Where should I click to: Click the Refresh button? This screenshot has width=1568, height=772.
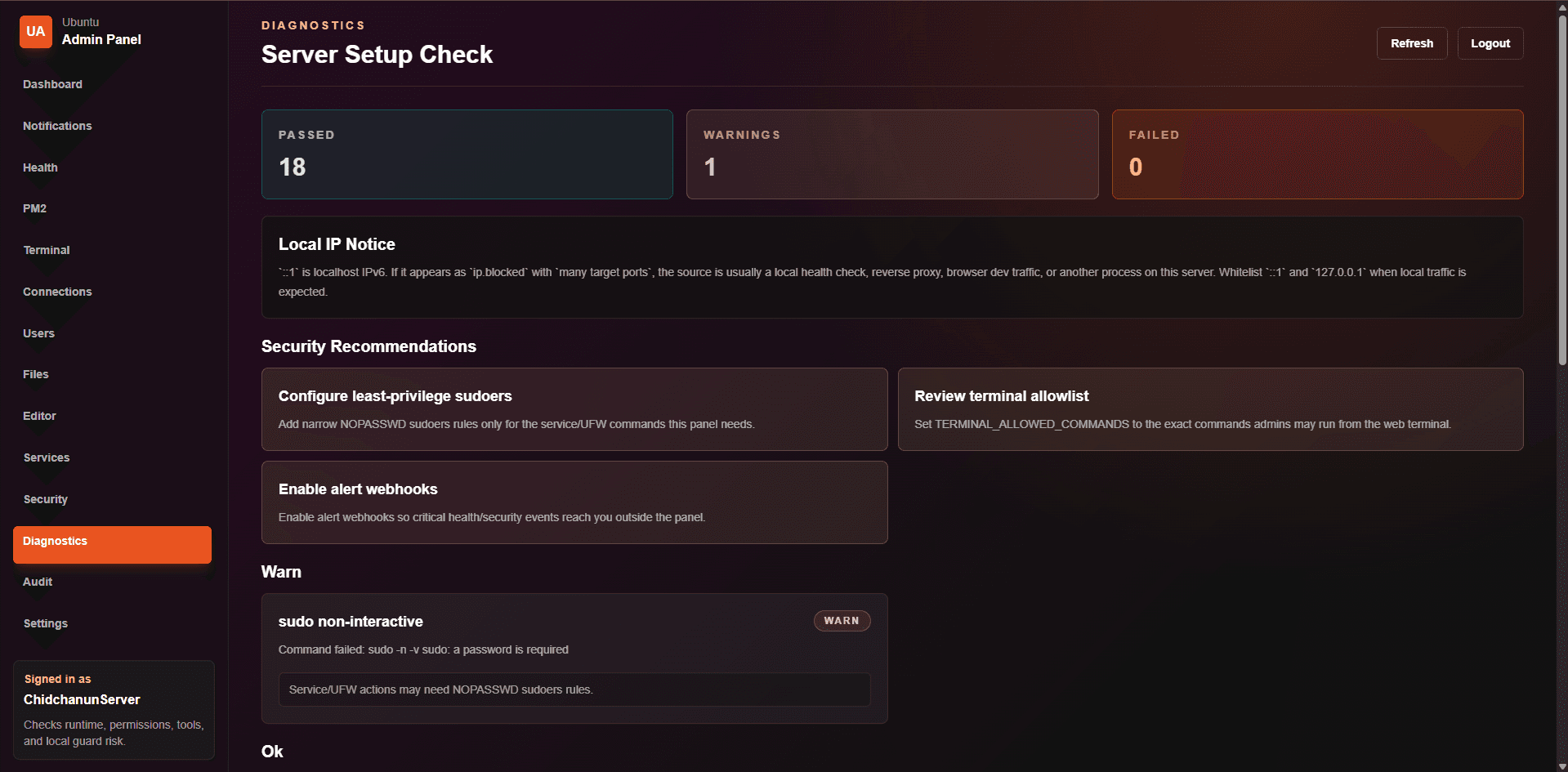[1412, 43]
